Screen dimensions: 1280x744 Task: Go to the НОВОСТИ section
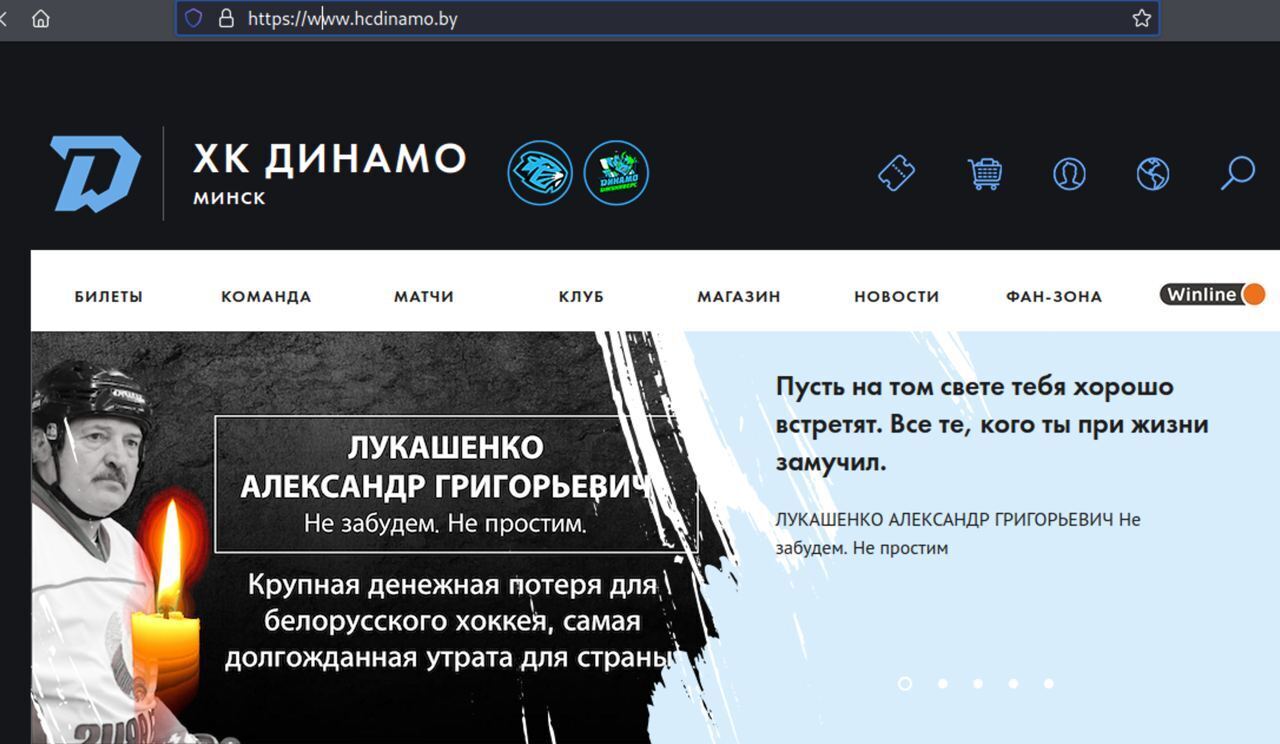tap(896, 296)
